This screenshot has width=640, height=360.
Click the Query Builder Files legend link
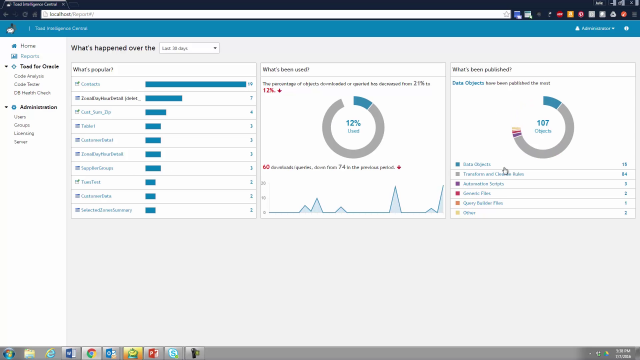click(483, 203)
